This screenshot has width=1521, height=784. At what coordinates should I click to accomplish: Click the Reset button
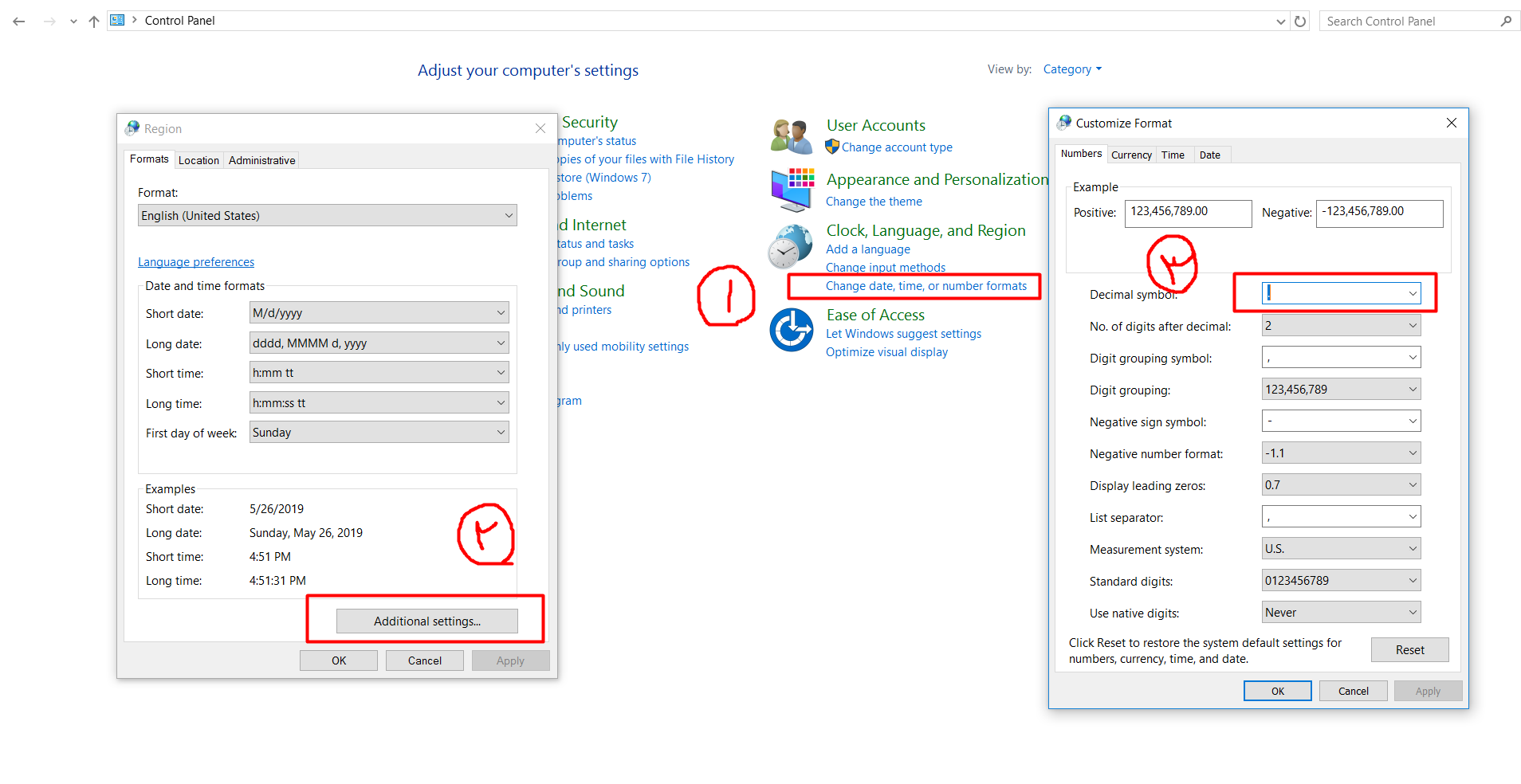(1409, 649)
